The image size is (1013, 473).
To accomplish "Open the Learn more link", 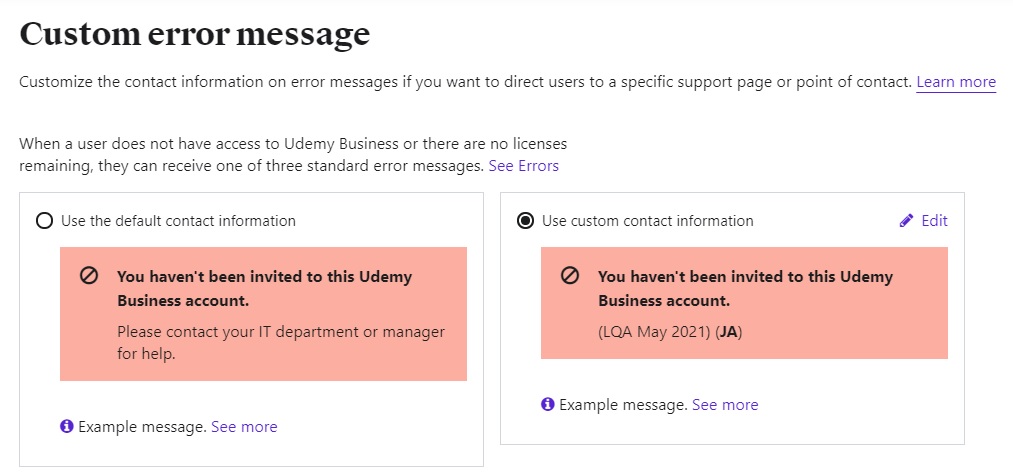I will click(956, 82).
